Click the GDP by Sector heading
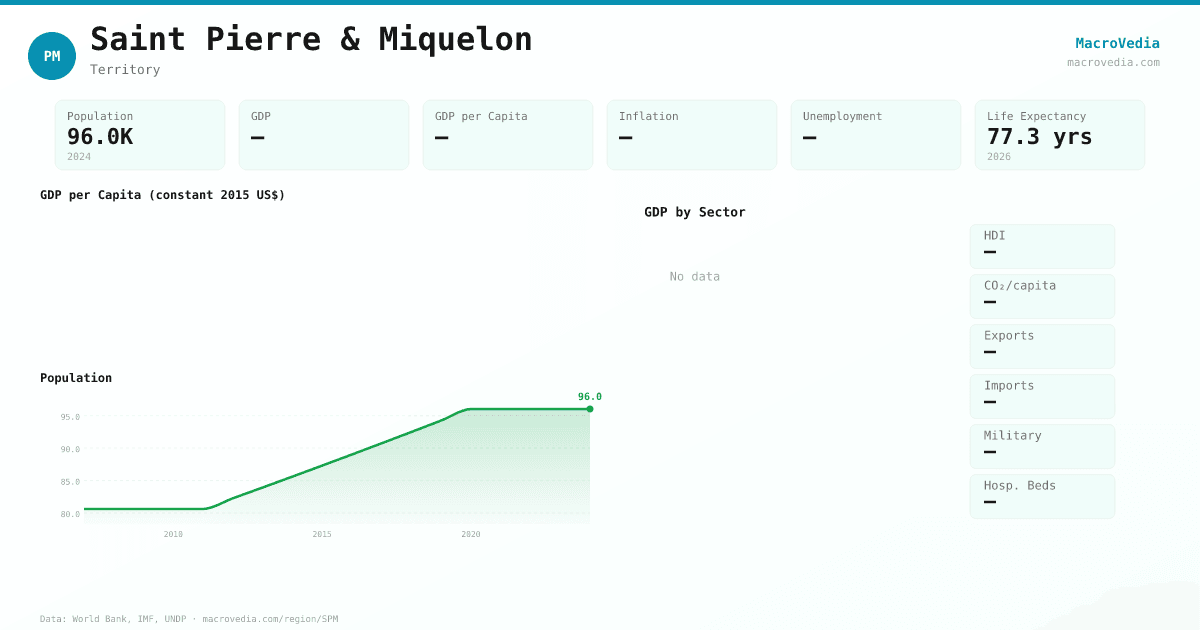The width and height of the screenshot is (1200, 630). pos(694,212)
